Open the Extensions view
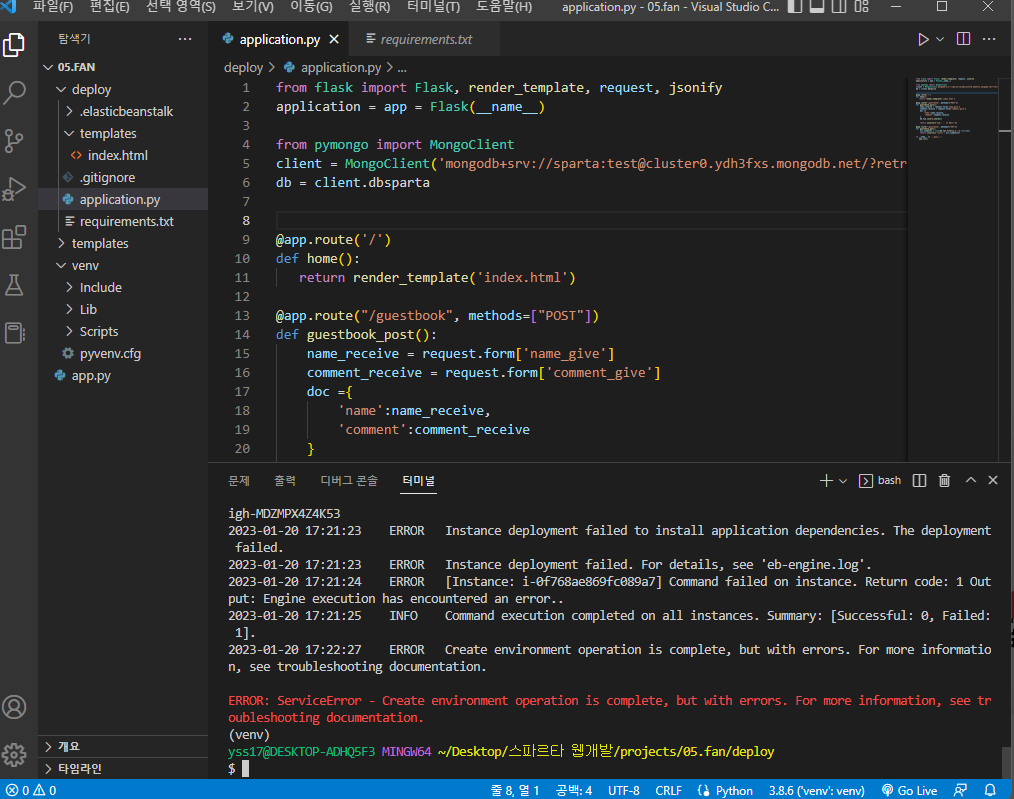Image resolution: width=1014 pixels, height=799 pixels. 14,237
